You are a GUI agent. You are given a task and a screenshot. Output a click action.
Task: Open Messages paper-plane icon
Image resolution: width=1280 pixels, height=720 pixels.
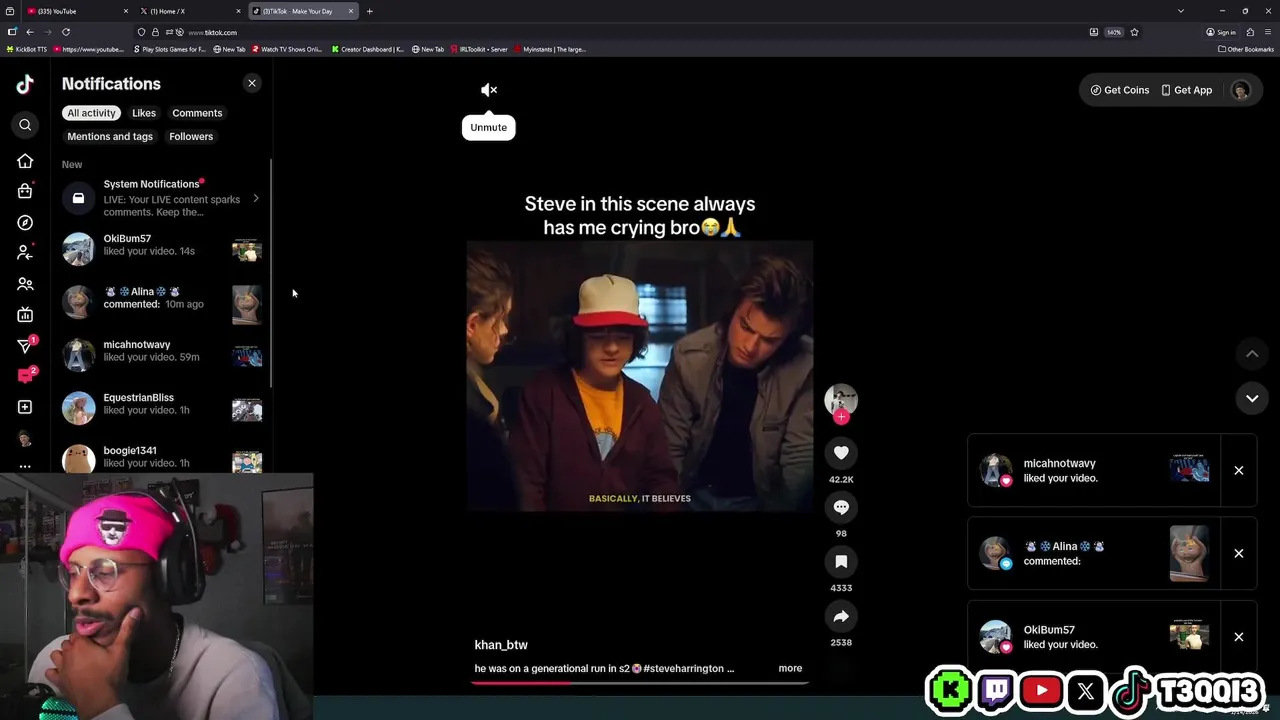(x=25, y=346)
